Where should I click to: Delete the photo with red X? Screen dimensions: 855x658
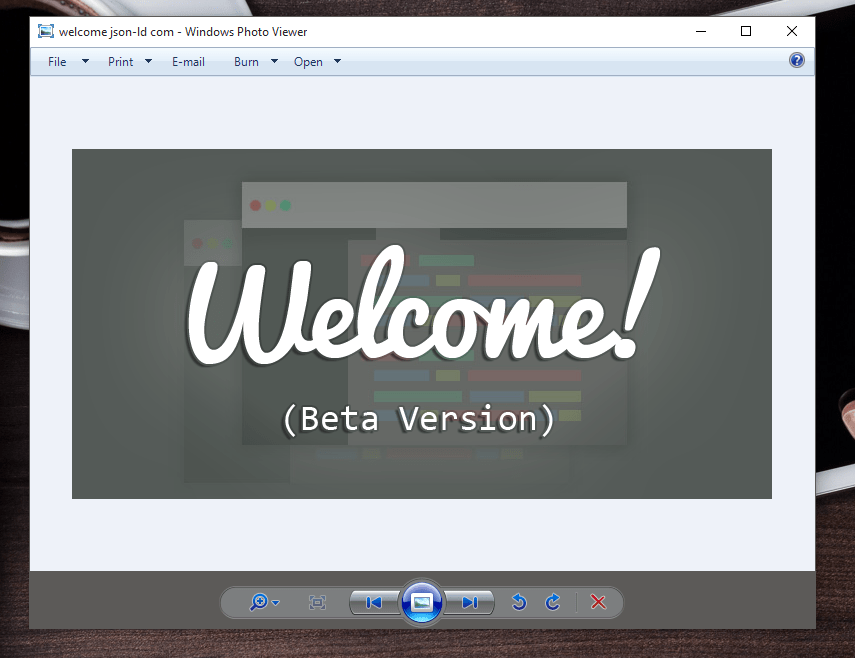pyautogui.click(x=598, y=602)
